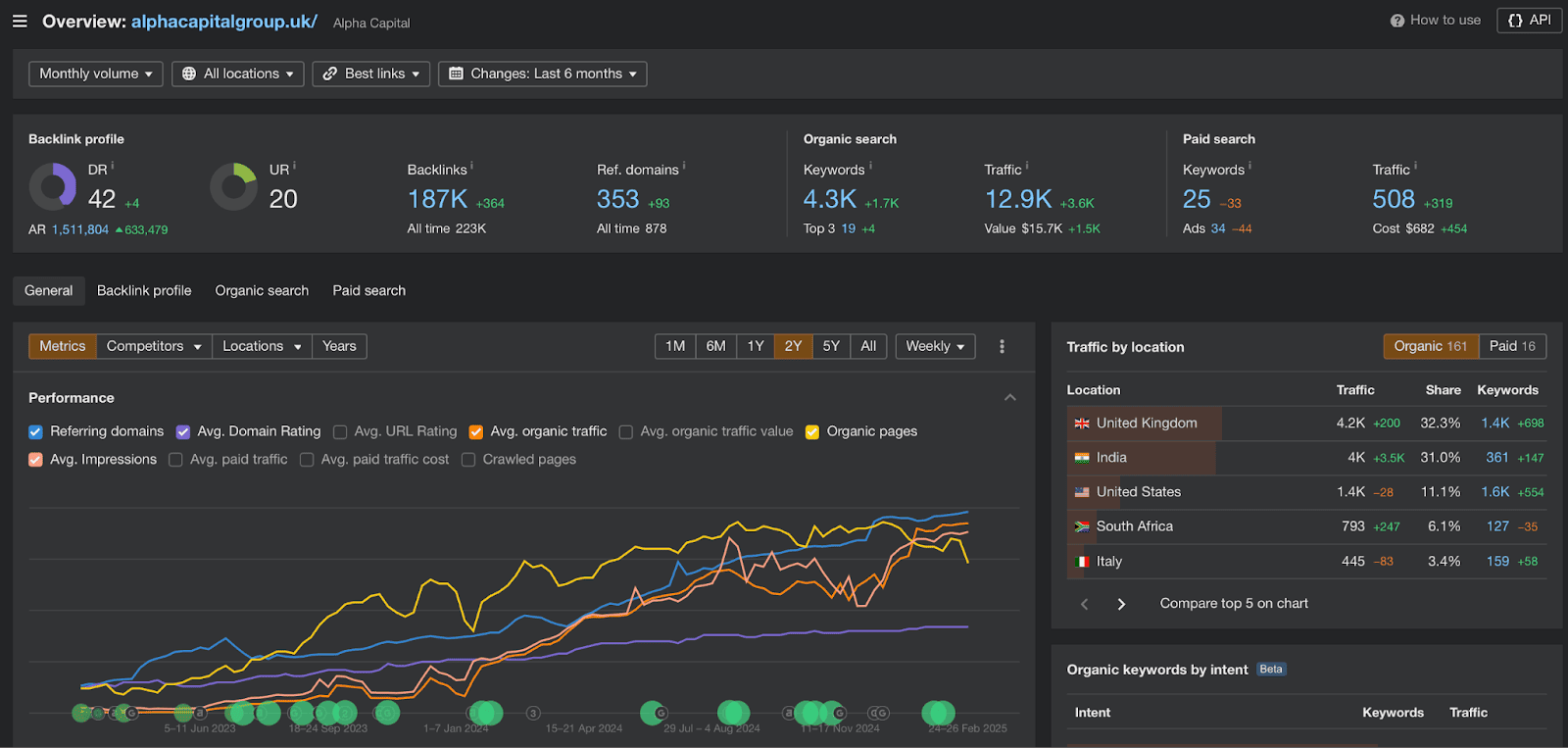Go to previous page of locations

point(1084,604)
